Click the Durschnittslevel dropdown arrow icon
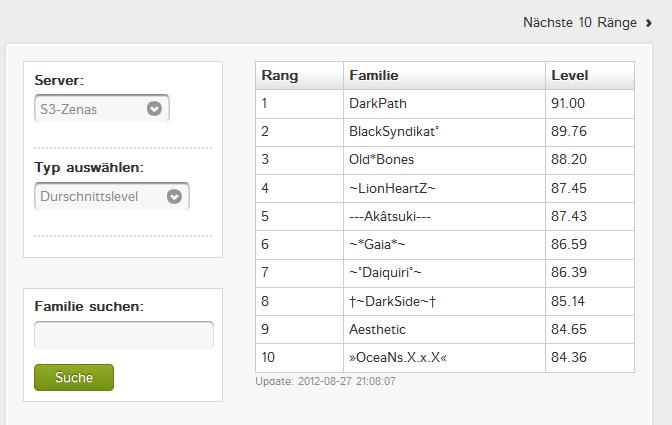The height and width of the screenshot is (425, 672). 174,196
